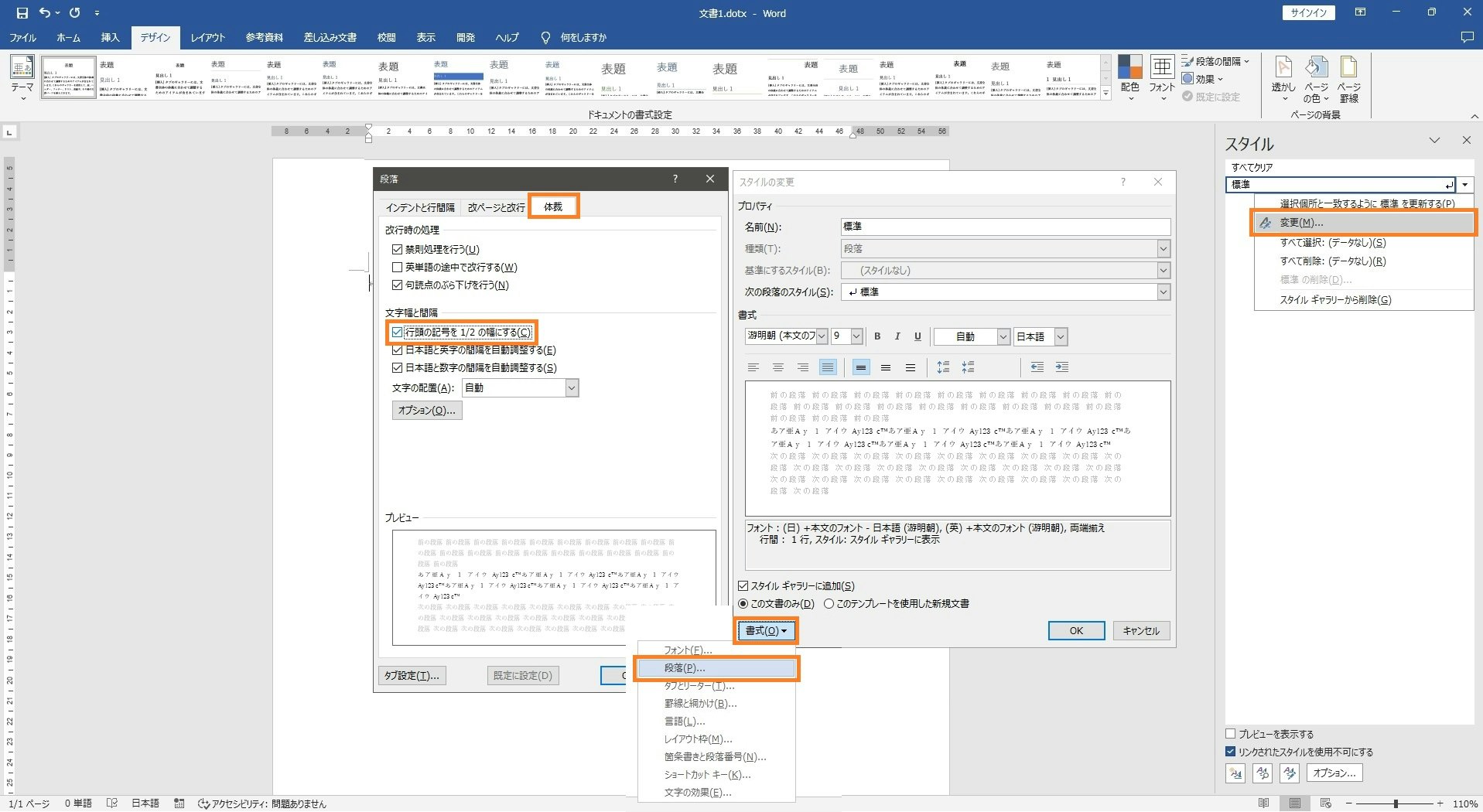The width and height of the screenshot is (1483, 812).
Task: Open the フォント fonts icon in ribbon
Action: (x=1162, y=77)
